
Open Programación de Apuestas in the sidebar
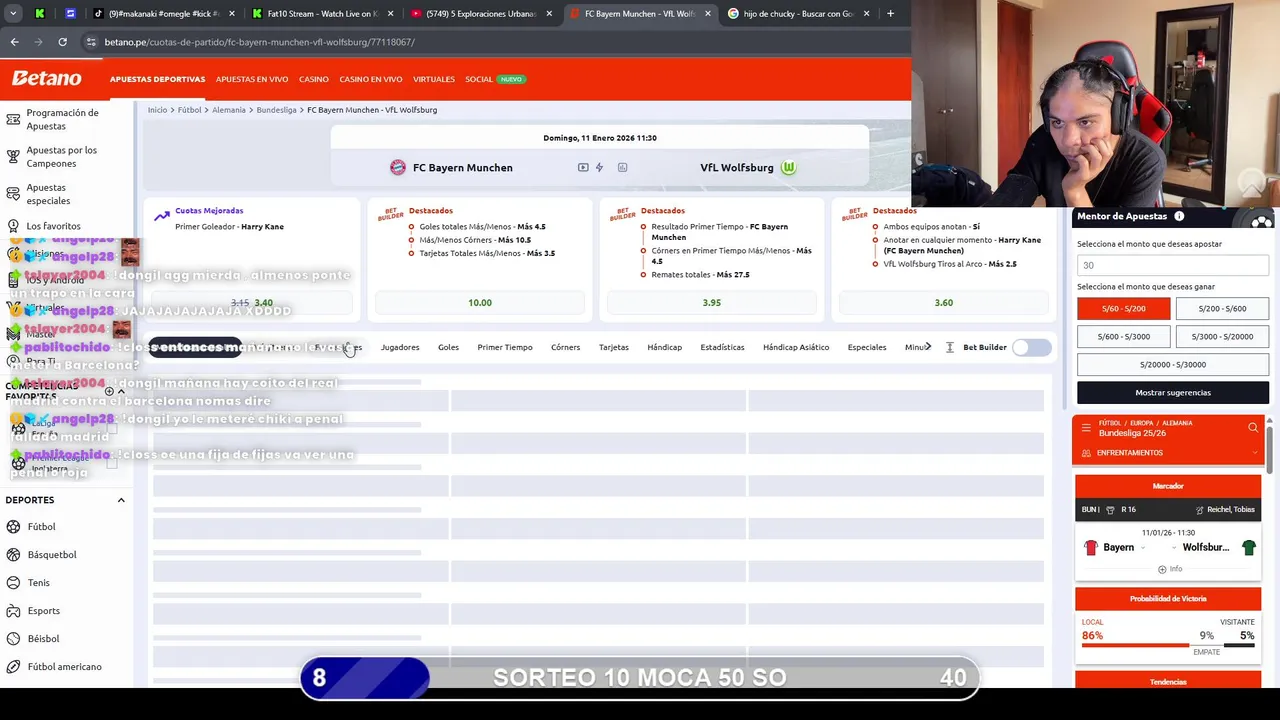coord(62,119)
